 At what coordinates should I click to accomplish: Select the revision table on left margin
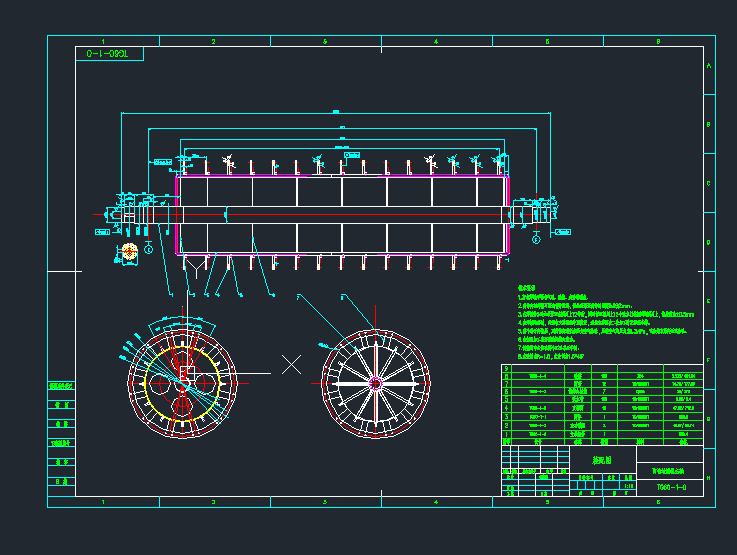(x=62, y=438)
